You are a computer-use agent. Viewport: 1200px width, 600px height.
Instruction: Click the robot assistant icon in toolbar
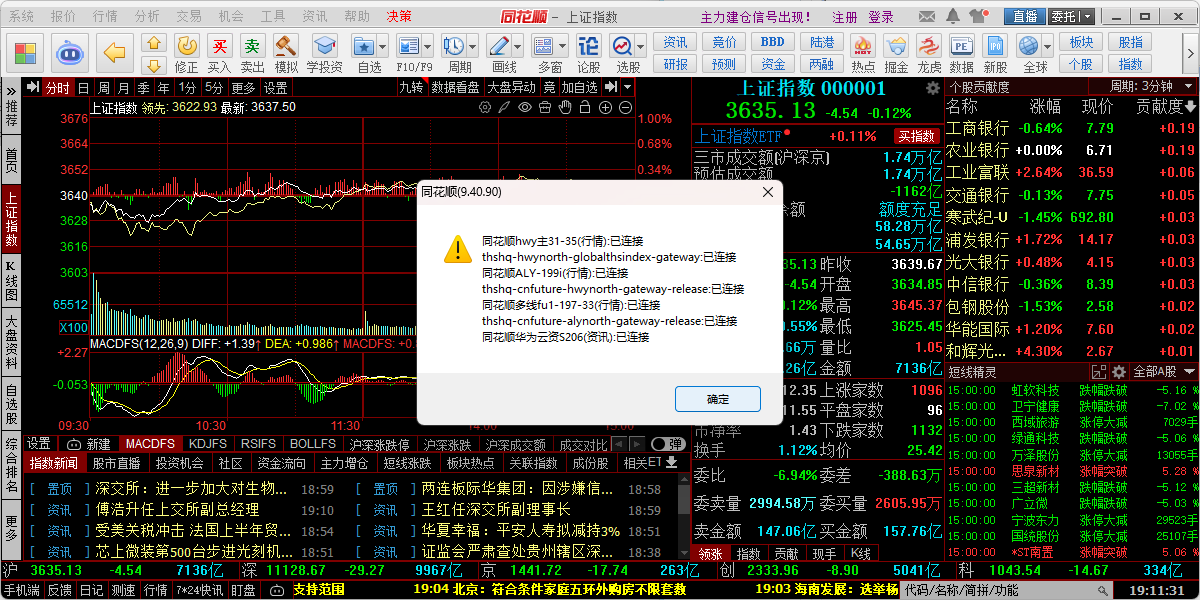coord(71,51)
